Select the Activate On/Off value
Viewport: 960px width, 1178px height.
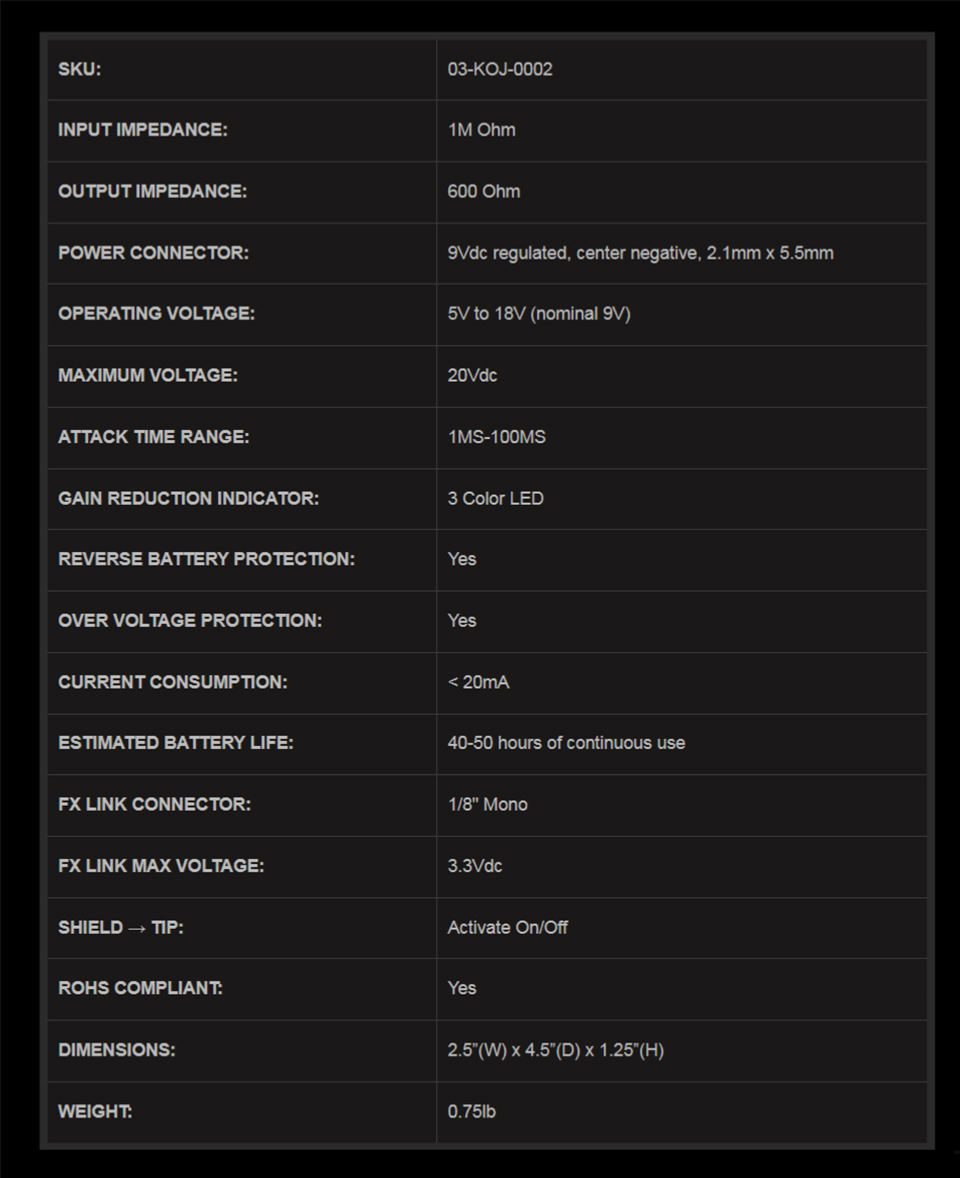pos(507,927)
